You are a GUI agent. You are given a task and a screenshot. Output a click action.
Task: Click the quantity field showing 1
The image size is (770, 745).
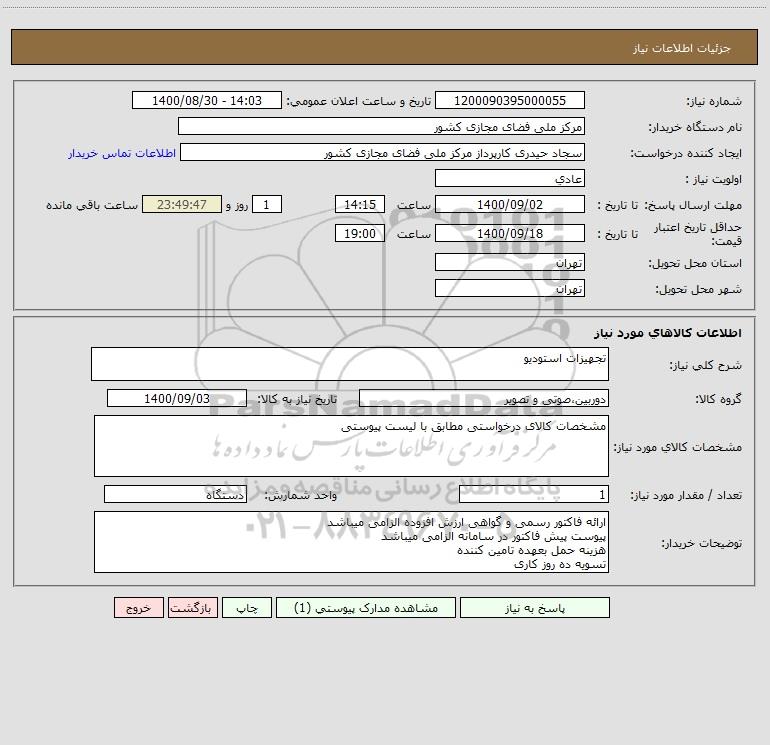click(x=534, y=494)
